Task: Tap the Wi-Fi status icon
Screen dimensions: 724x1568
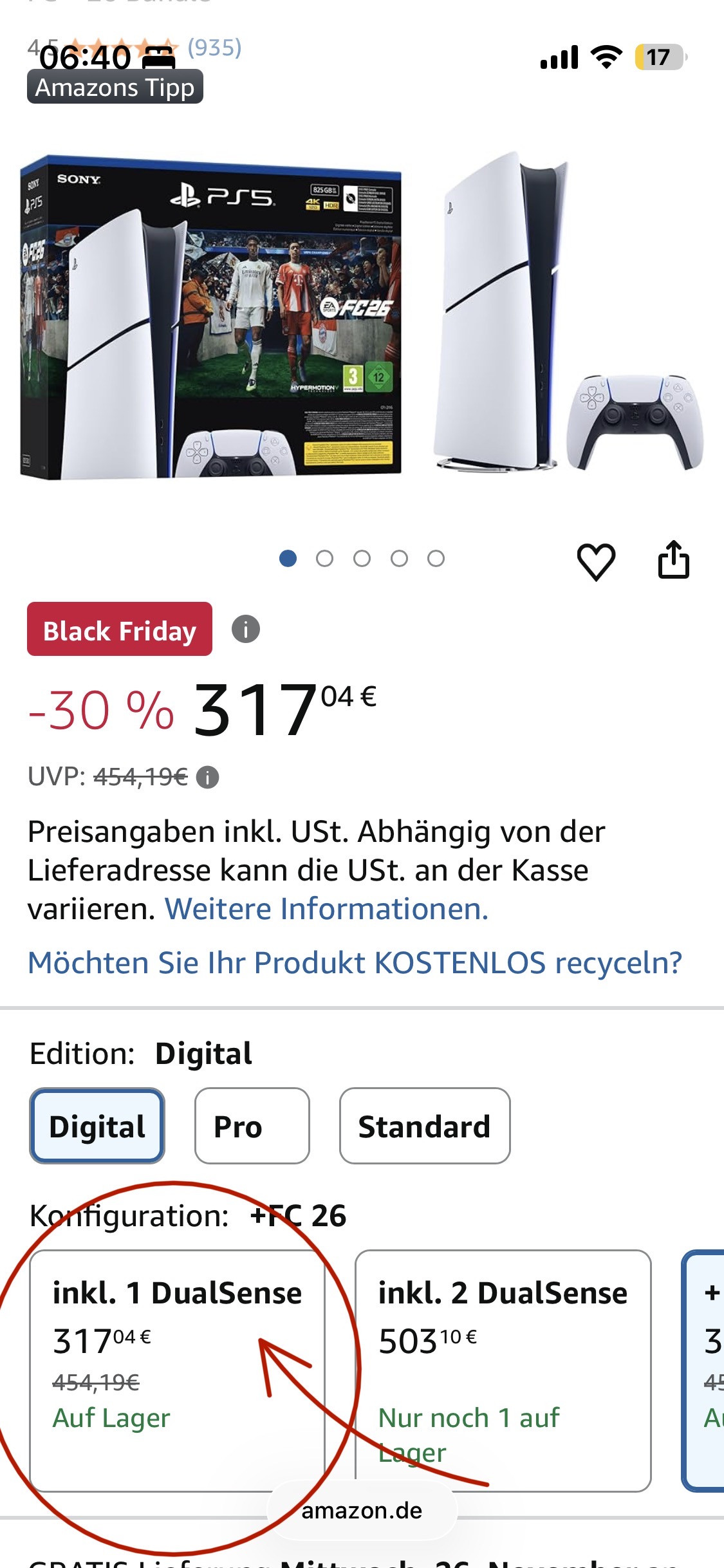Action: click(x=606, y=57)
